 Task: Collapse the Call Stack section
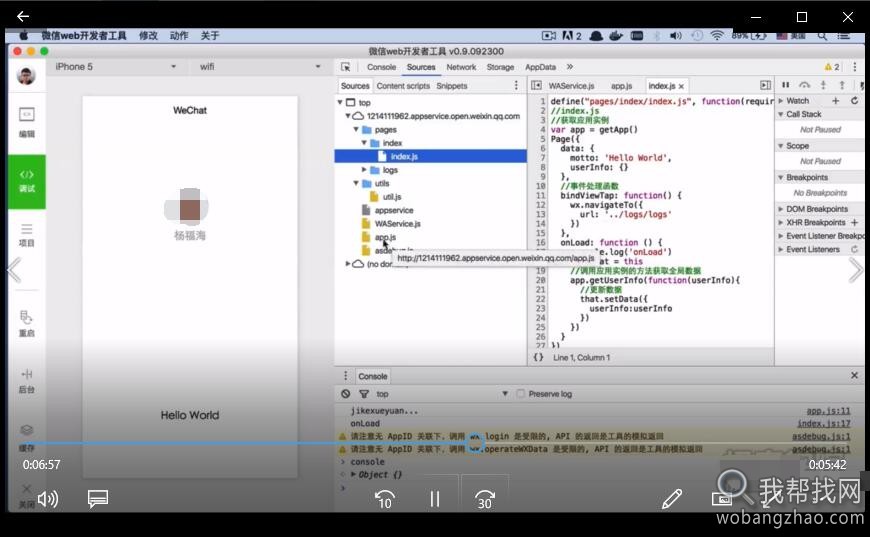(x=781, y=114)
